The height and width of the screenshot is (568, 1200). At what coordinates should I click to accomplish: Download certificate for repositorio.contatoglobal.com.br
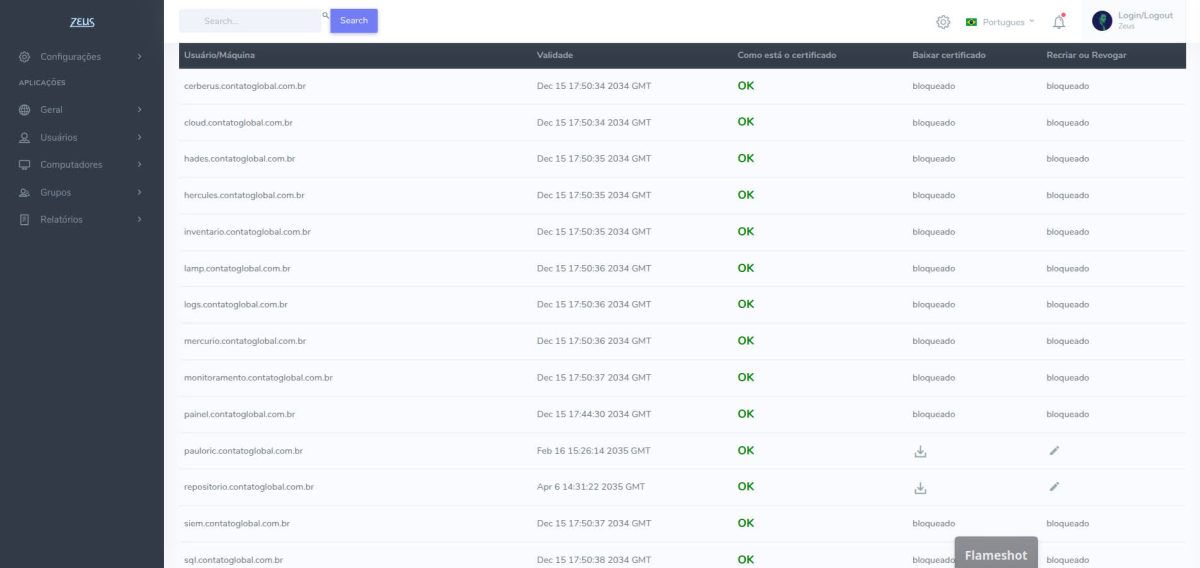coord(920,488)
